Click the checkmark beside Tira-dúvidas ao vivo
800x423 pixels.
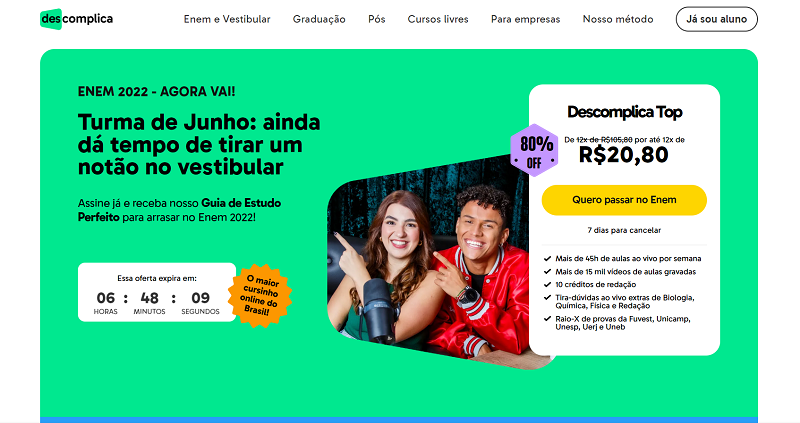click(x=547, y=297)
